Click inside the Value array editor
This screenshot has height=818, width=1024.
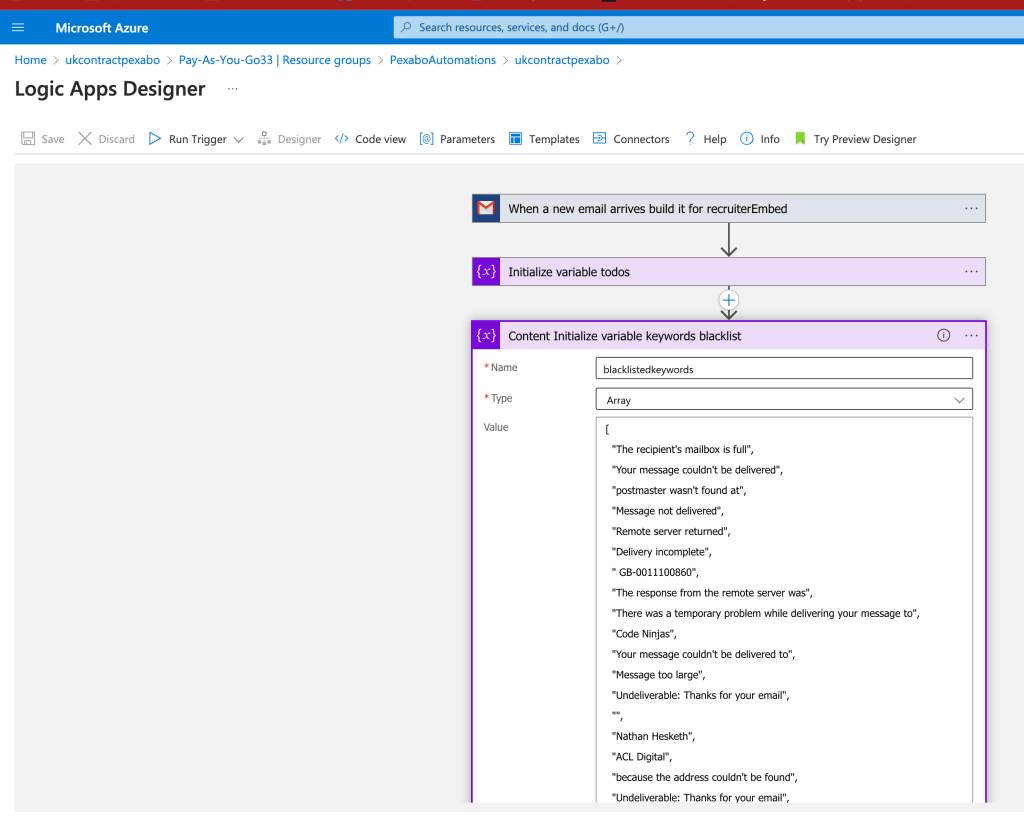[x=784, y=610]
